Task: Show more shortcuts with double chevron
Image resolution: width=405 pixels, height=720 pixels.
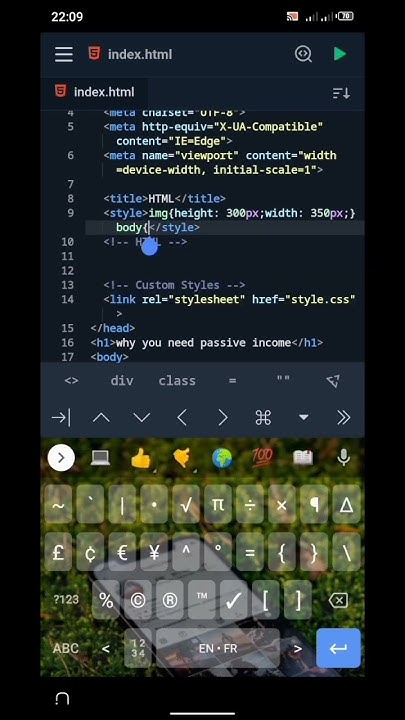Action: (x=343, y=417)
